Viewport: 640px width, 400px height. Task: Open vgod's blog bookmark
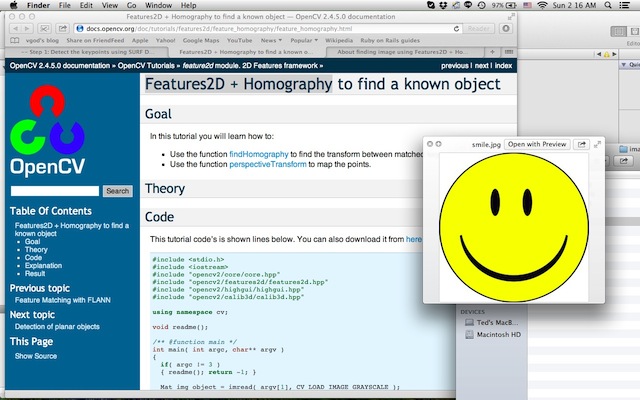[x=42, y=40]
